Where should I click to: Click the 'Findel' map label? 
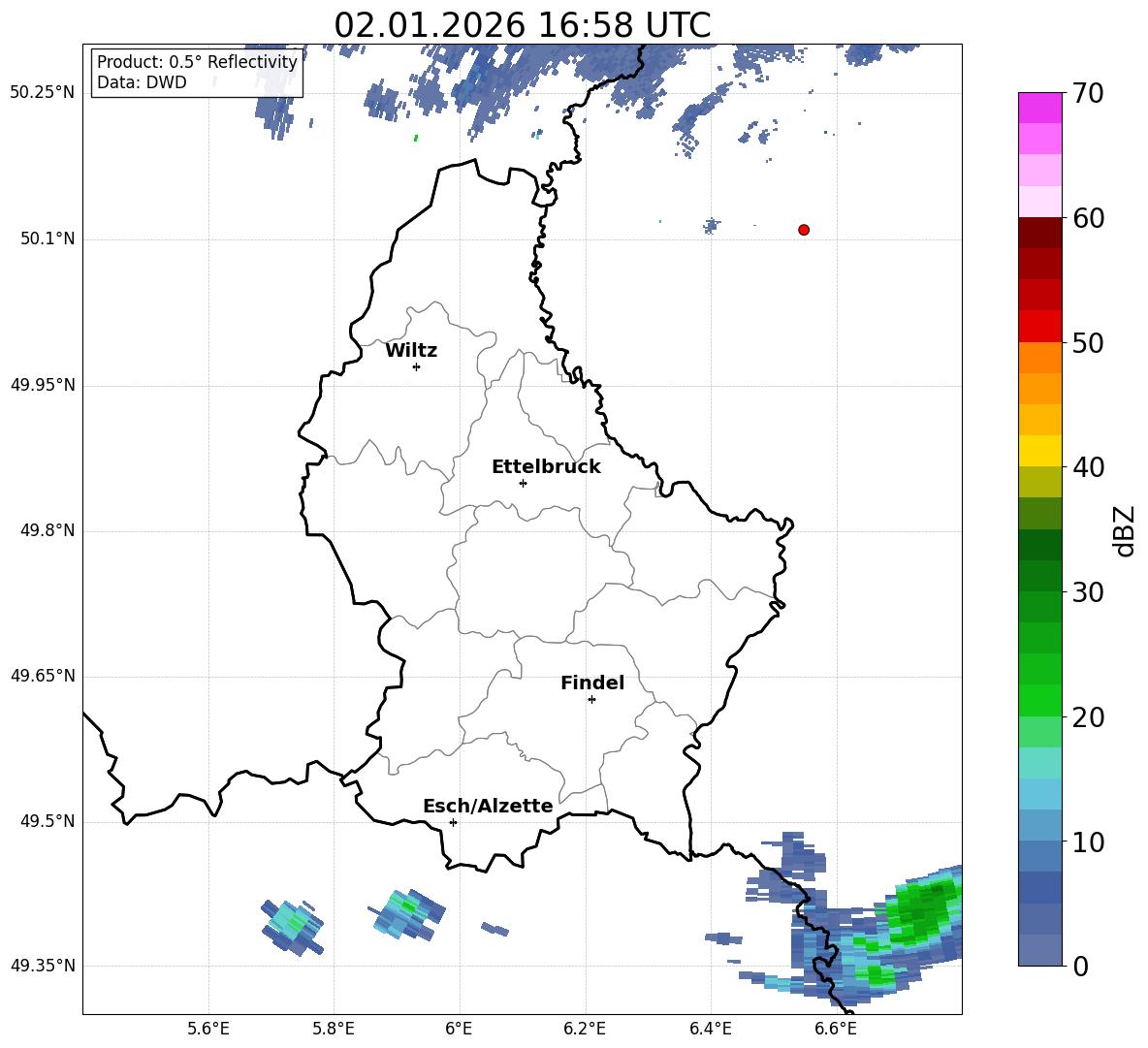coord(592,683)
